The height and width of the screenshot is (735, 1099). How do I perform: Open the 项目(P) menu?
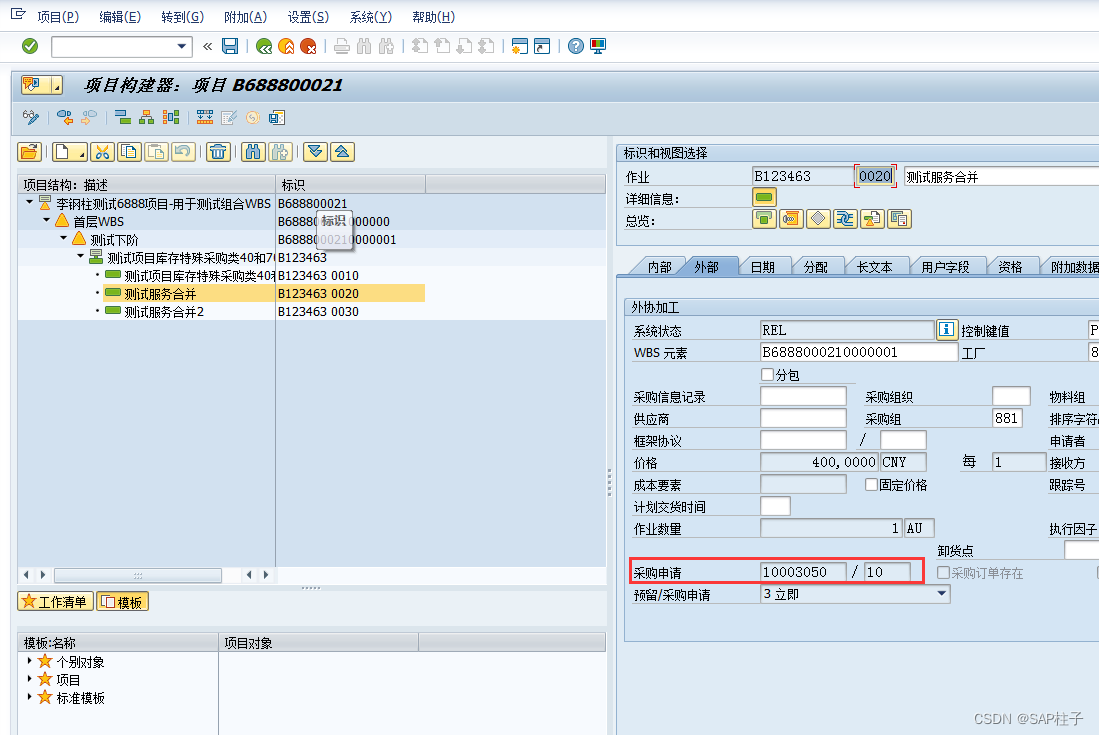(x=58, y=17)
